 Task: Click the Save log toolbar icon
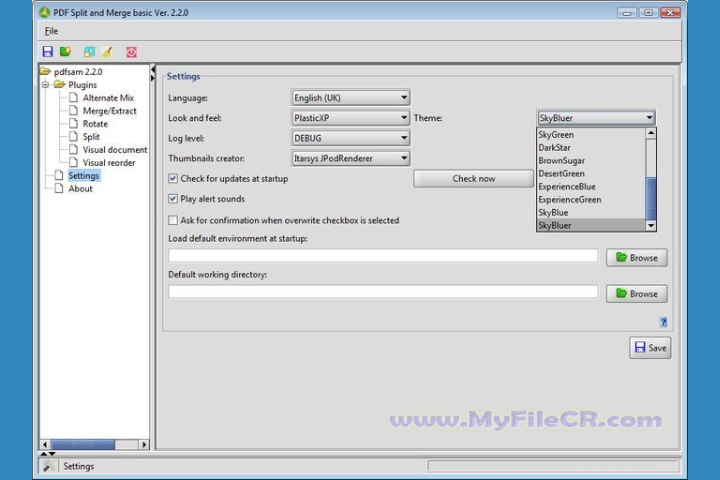[x=89, y=51]
